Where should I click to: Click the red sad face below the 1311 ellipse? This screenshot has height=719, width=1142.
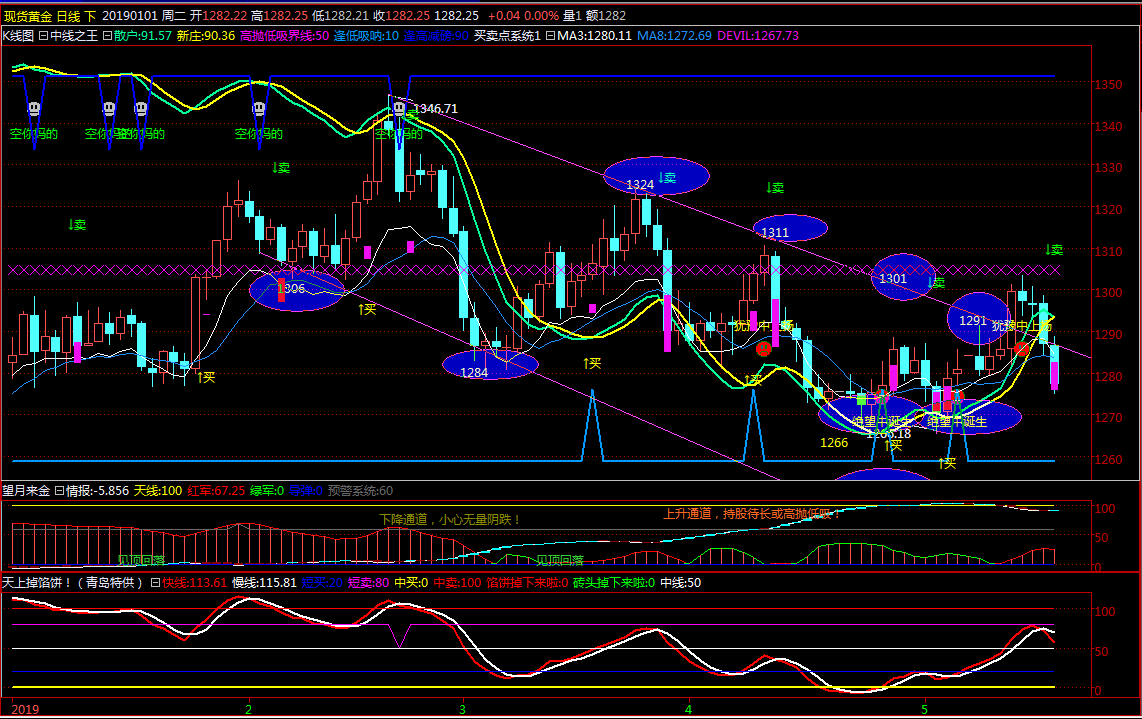point(764,348)
